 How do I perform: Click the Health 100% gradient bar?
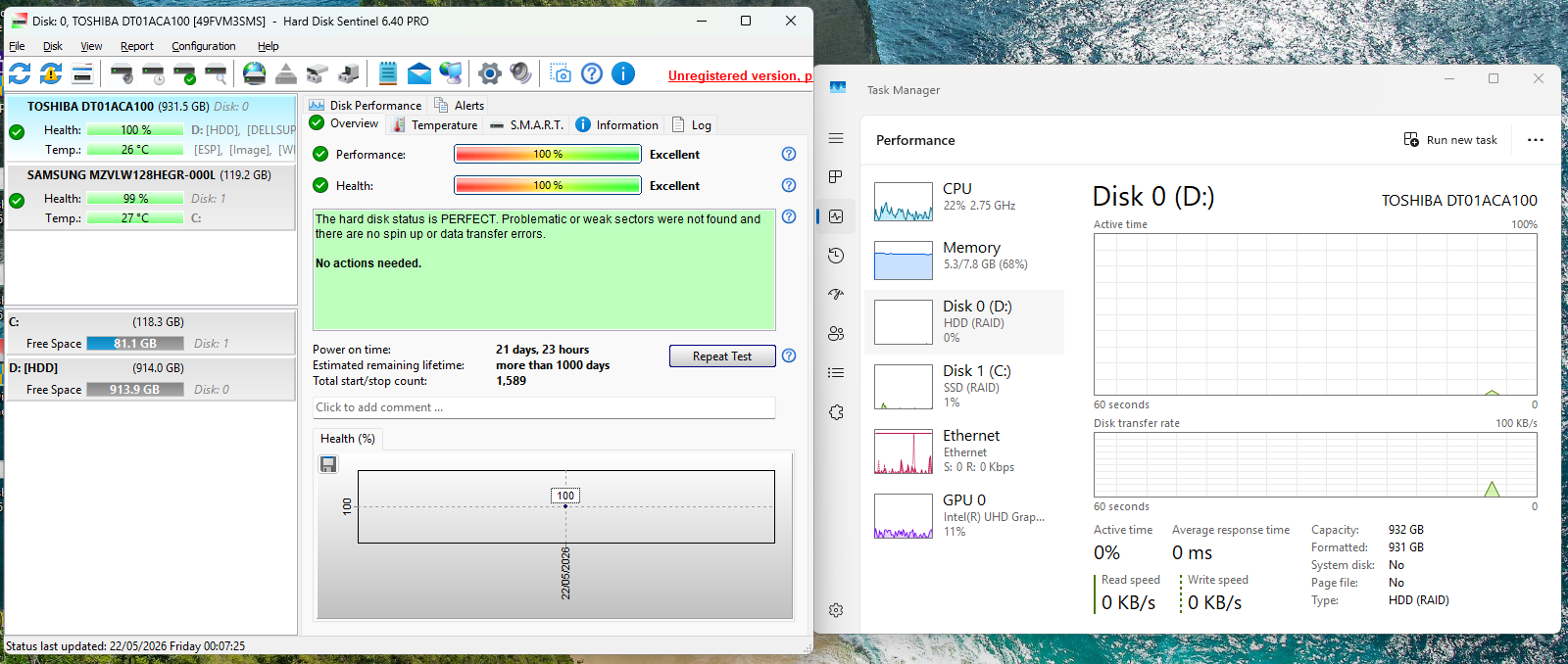pyautogui.click(x=548, y=185)
